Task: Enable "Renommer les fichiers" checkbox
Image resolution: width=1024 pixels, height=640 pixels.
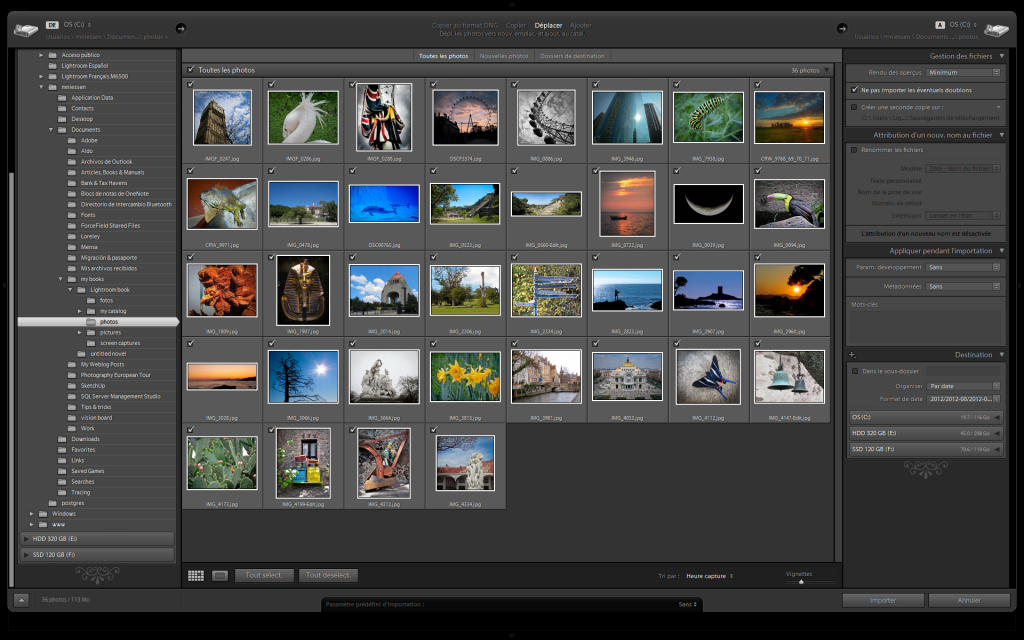Action: (x=854, y=150)
